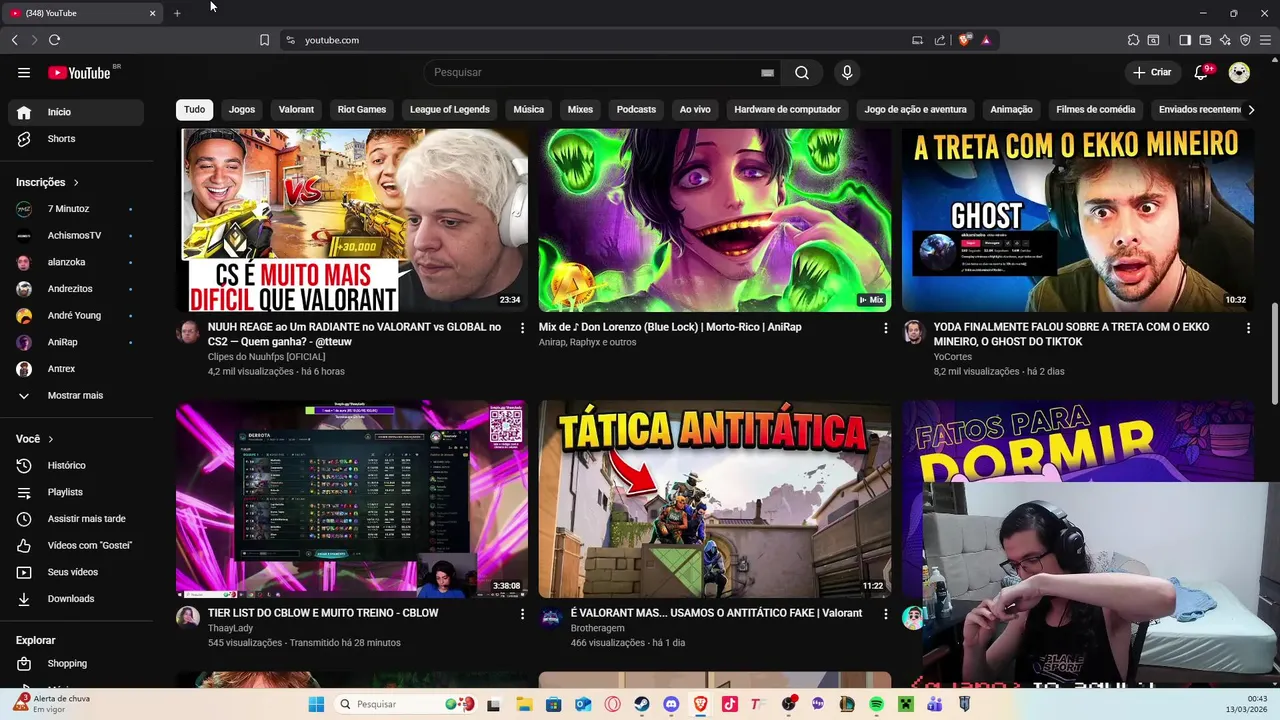The image size is (1280, 720).
Task: Open Histórico in the sidebar
Action: 76,465
